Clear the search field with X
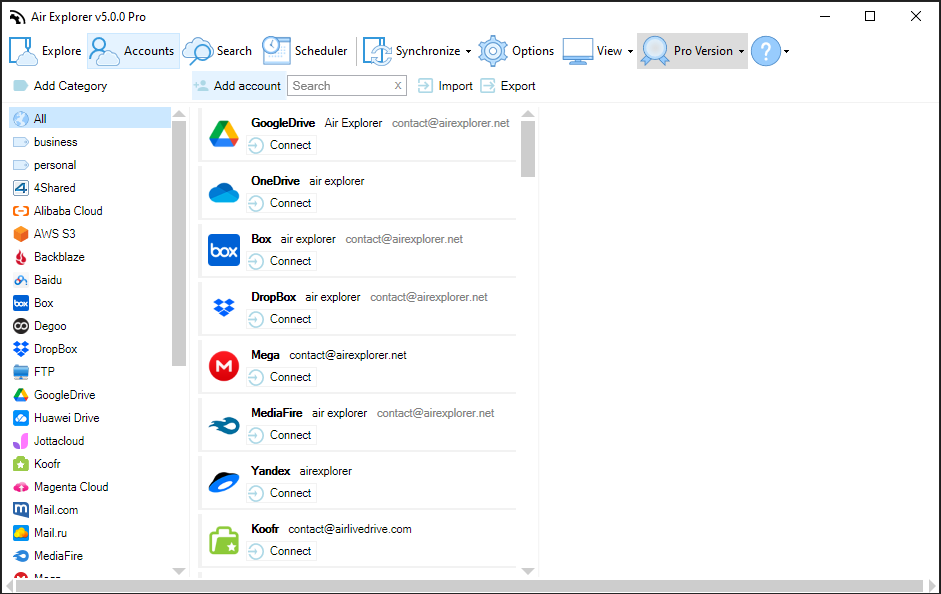Image resolution: width=941 pixels, height=594 pixels. click(398, 86)
